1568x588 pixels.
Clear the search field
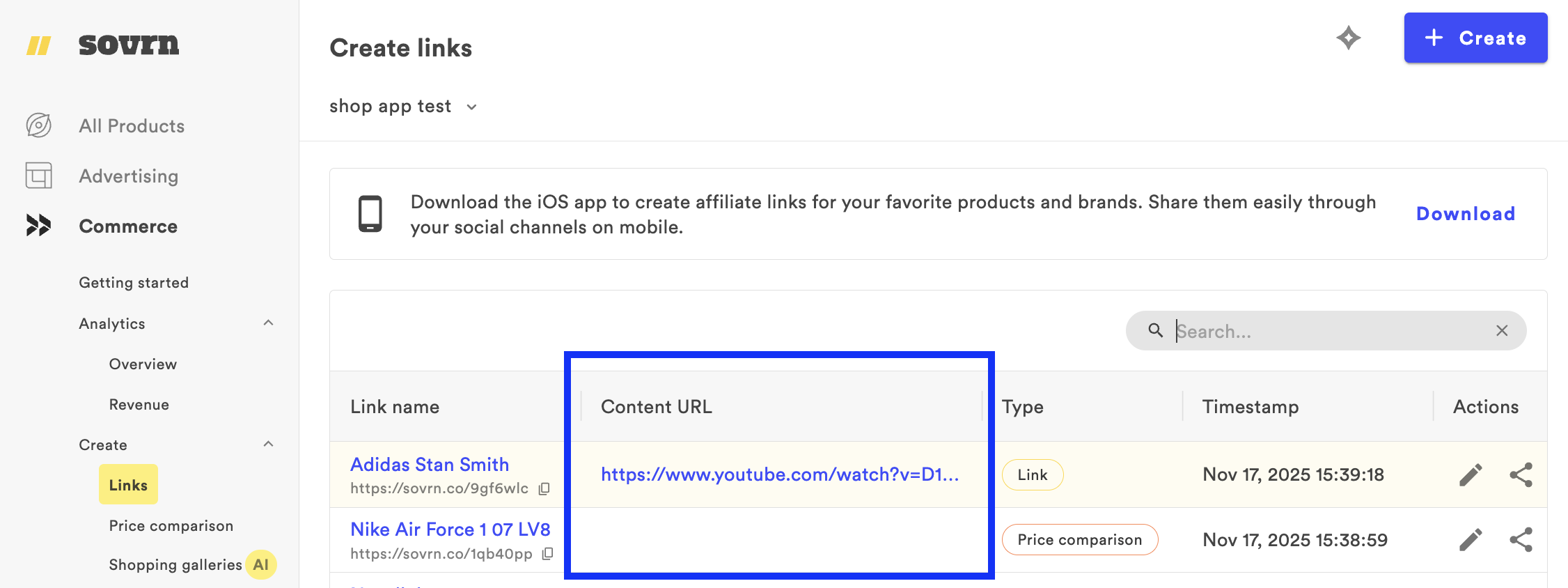[1502, 331]
